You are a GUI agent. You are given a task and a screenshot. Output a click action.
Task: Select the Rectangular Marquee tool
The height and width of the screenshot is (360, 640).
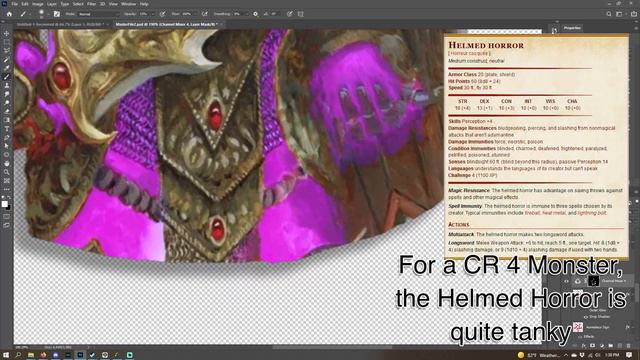pyautogui.click(x=7, y=42)
